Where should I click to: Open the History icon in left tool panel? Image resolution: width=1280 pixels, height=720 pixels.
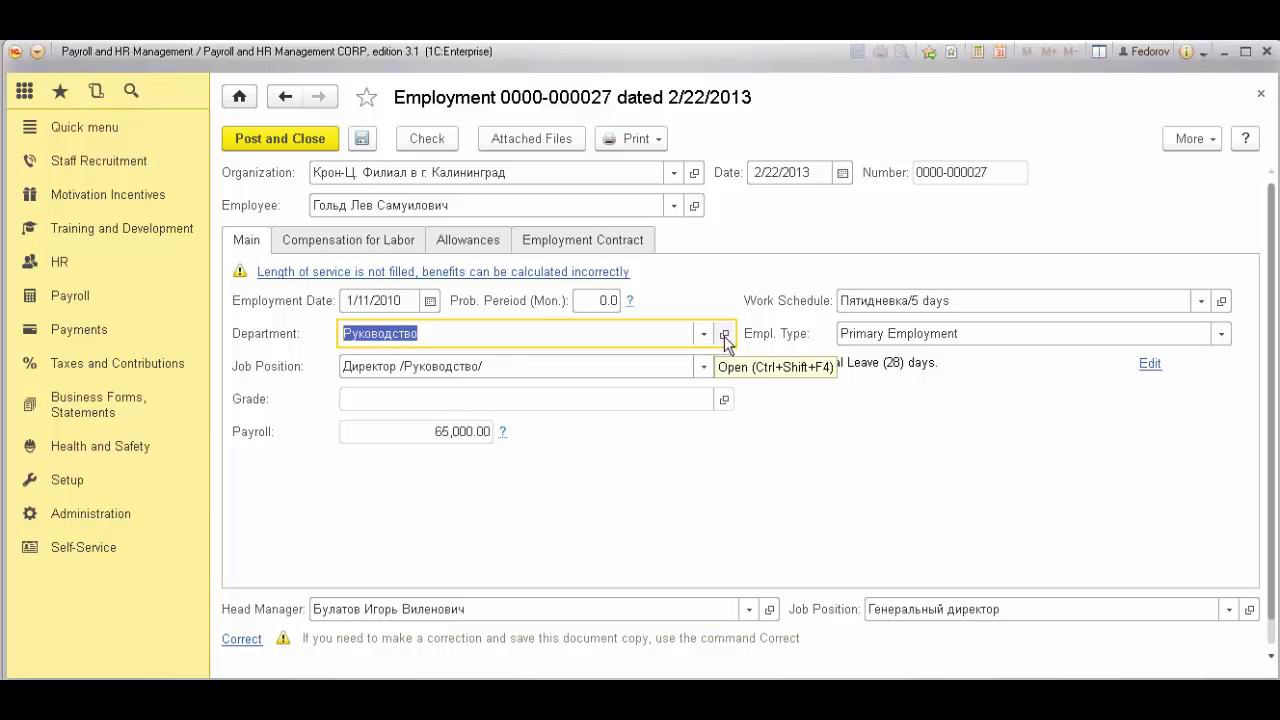point(96,91)
